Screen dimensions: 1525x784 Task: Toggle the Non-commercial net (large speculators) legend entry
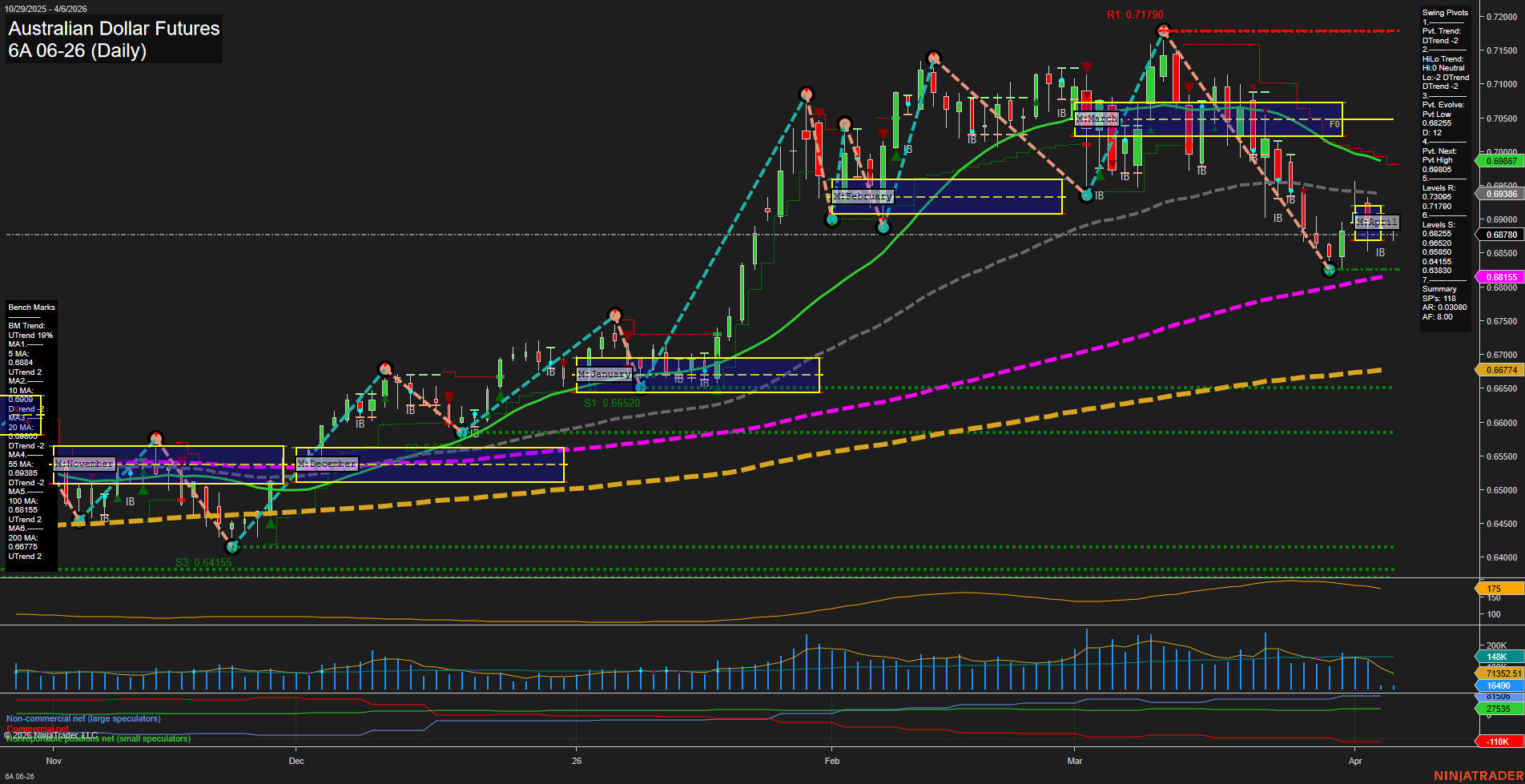click(83, 718)
